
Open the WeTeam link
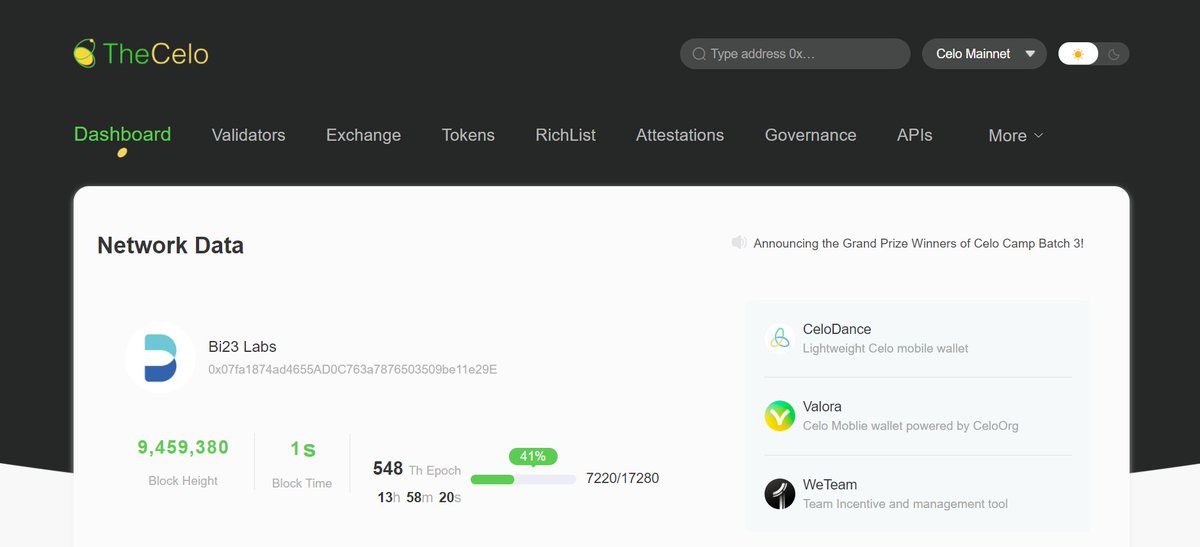tap(829, 485)
